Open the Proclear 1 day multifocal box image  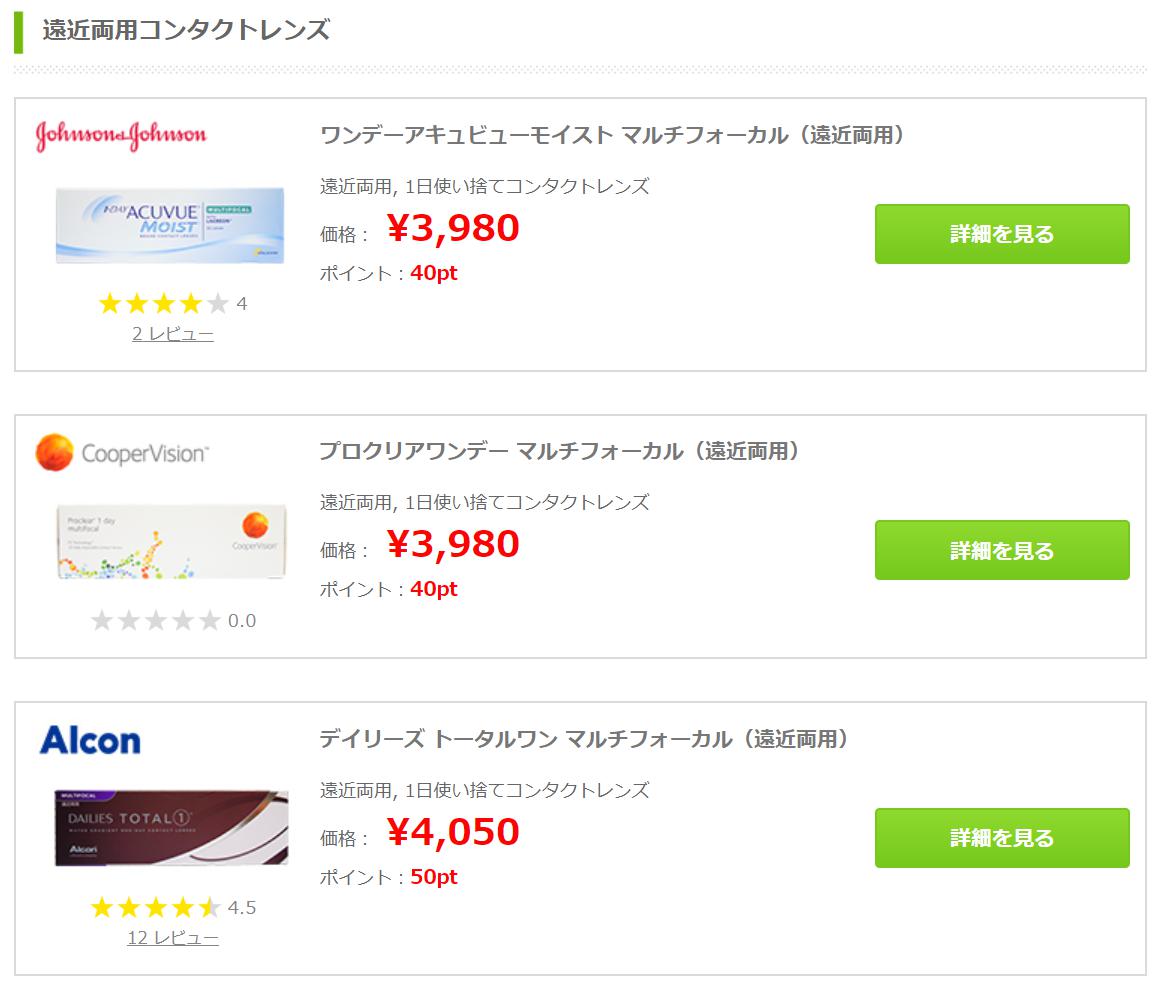[x=171, y=541]
